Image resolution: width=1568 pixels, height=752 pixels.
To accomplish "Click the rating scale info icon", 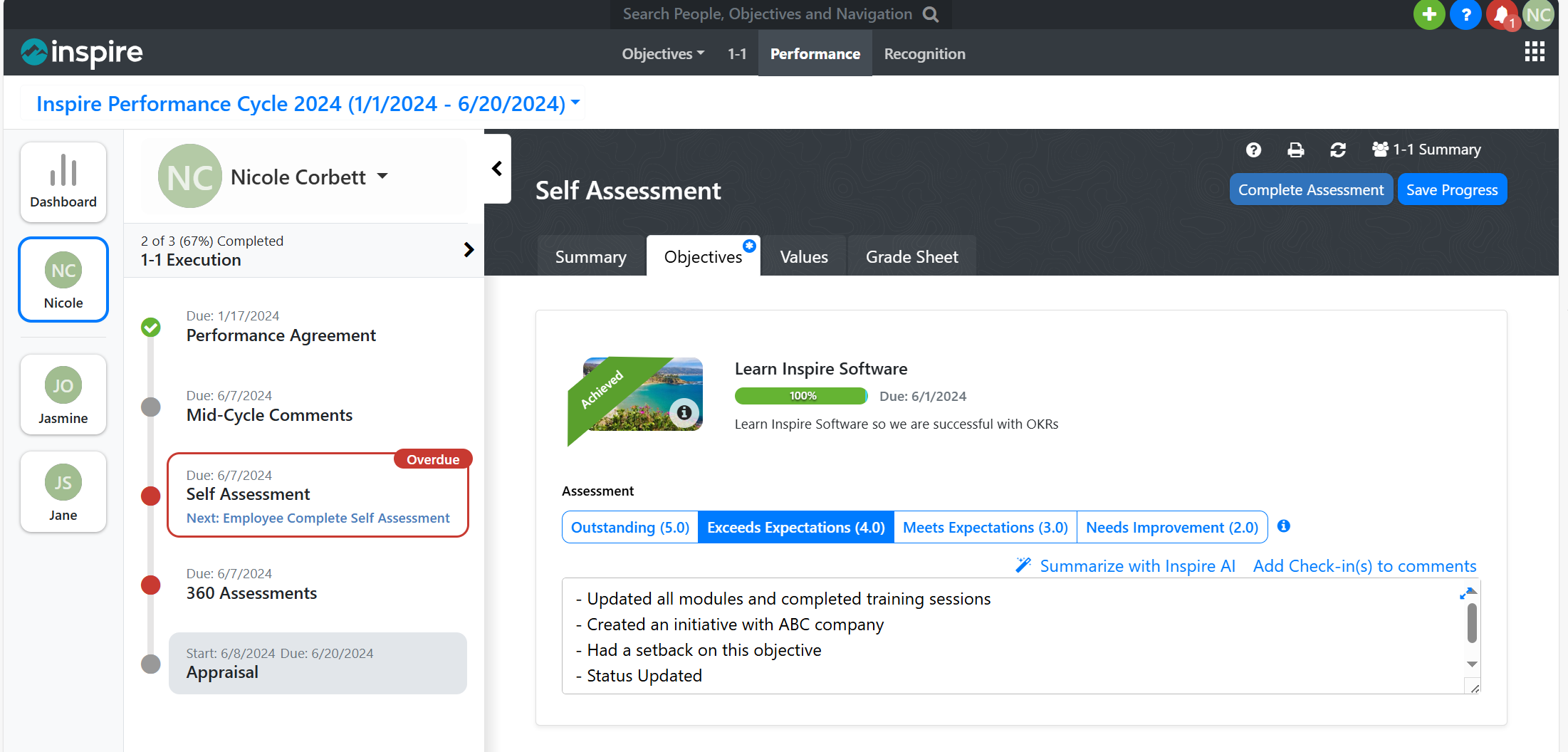I will 1284,526.
